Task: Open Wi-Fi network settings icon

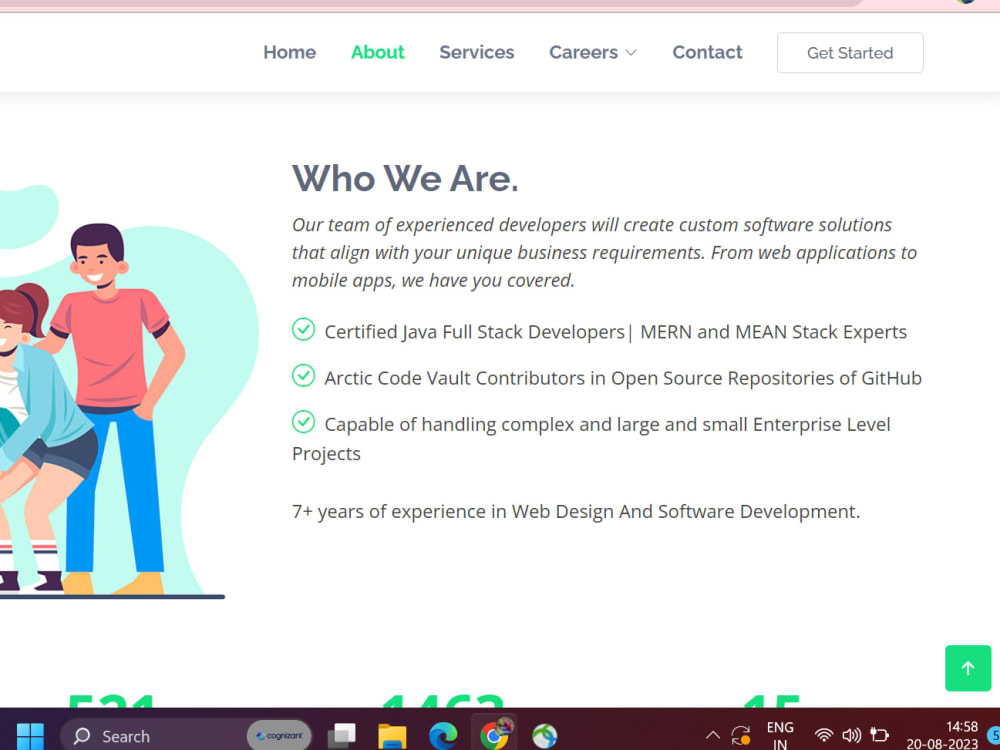Action: click(824, 735)
